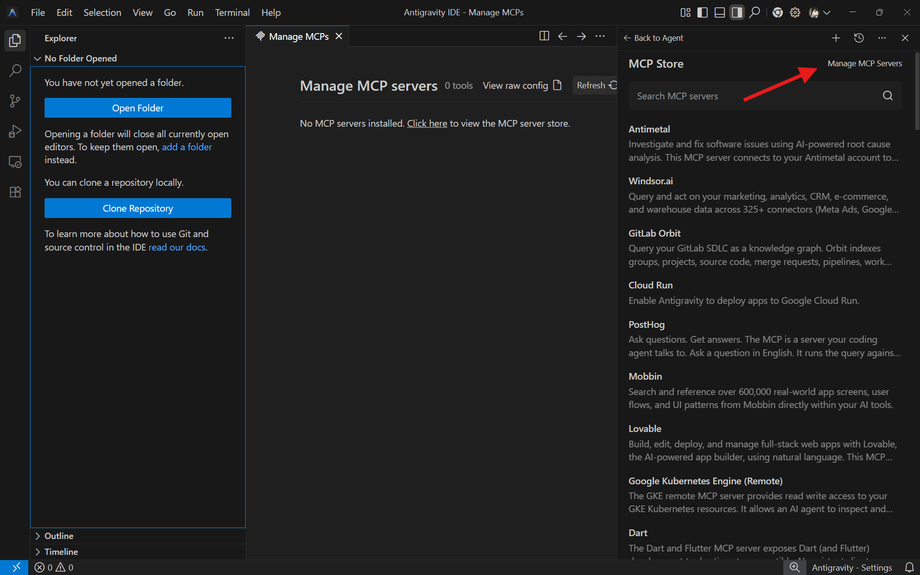Open the Antimetal MCP server entry

click(x=765, y=143)
